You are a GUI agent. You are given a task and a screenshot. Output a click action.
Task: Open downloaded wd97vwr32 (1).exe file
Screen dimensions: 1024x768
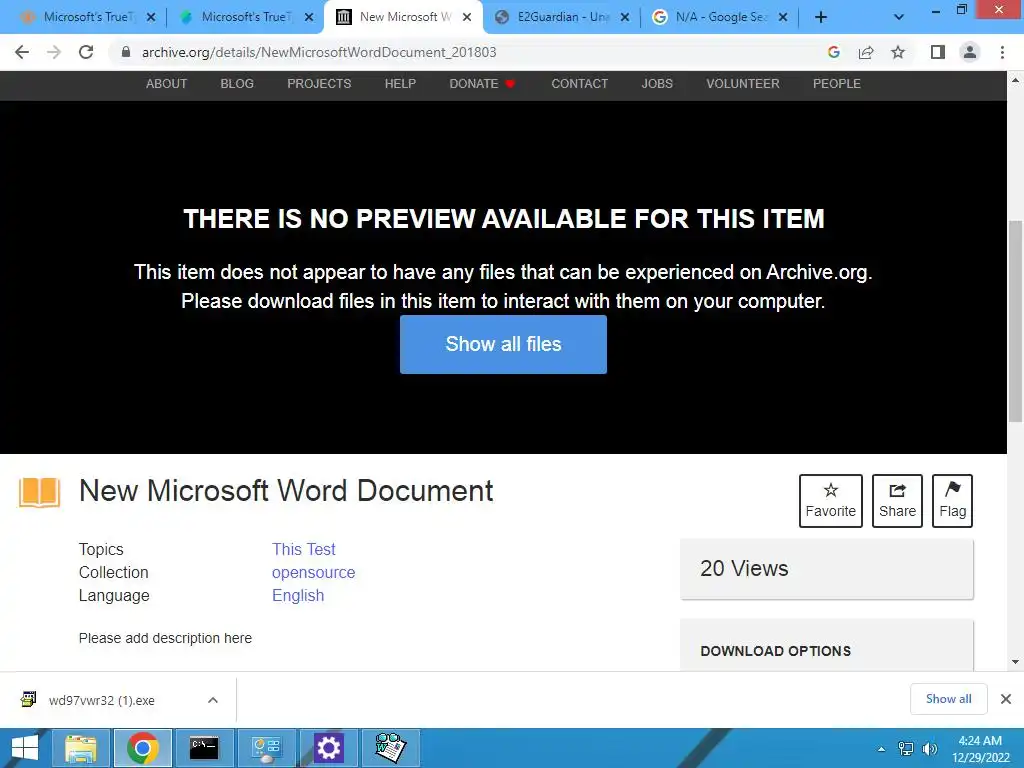(102, 700)
